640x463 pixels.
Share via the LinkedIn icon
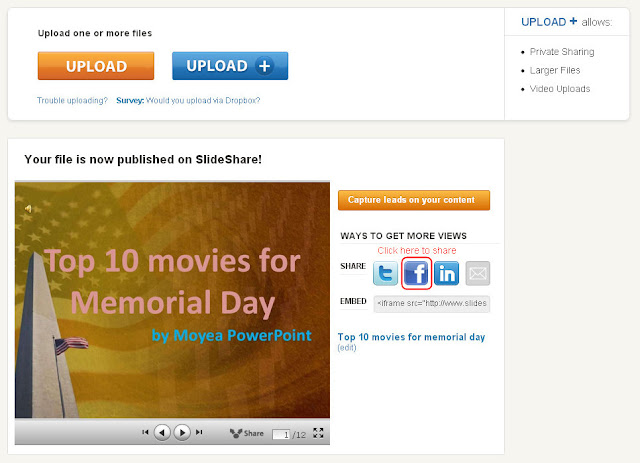click(x=447, y=273)
